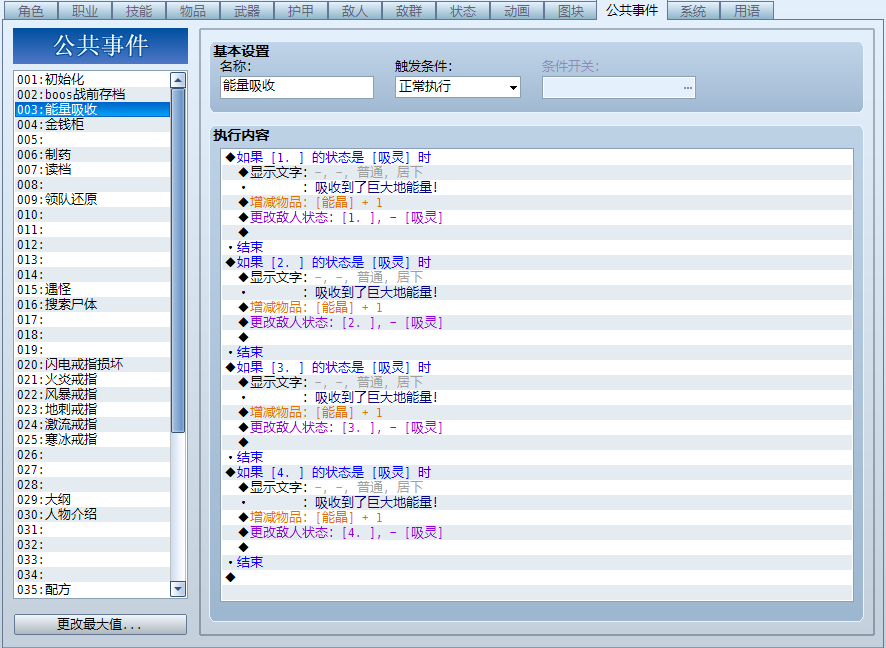The height and width of the screenshot is (648, 886).
Task: Open the 护甲 tab
Action: (x=301, y=11)
